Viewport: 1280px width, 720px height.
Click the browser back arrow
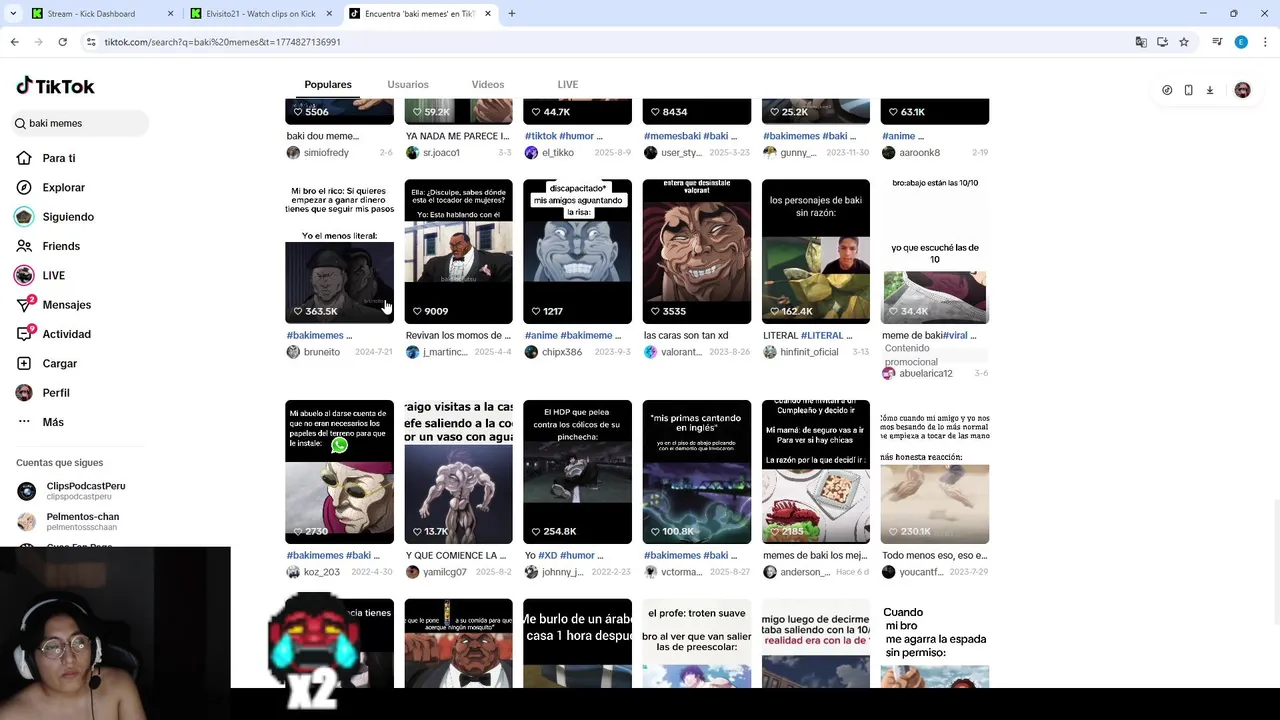[15, 42]
